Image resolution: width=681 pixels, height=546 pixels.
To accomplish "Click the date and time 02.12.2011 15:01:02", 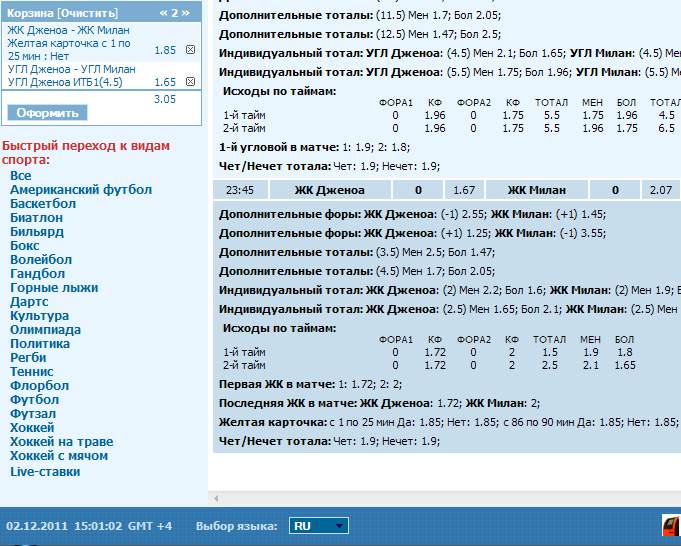I will pyautogui.click(x=64, y=526).
